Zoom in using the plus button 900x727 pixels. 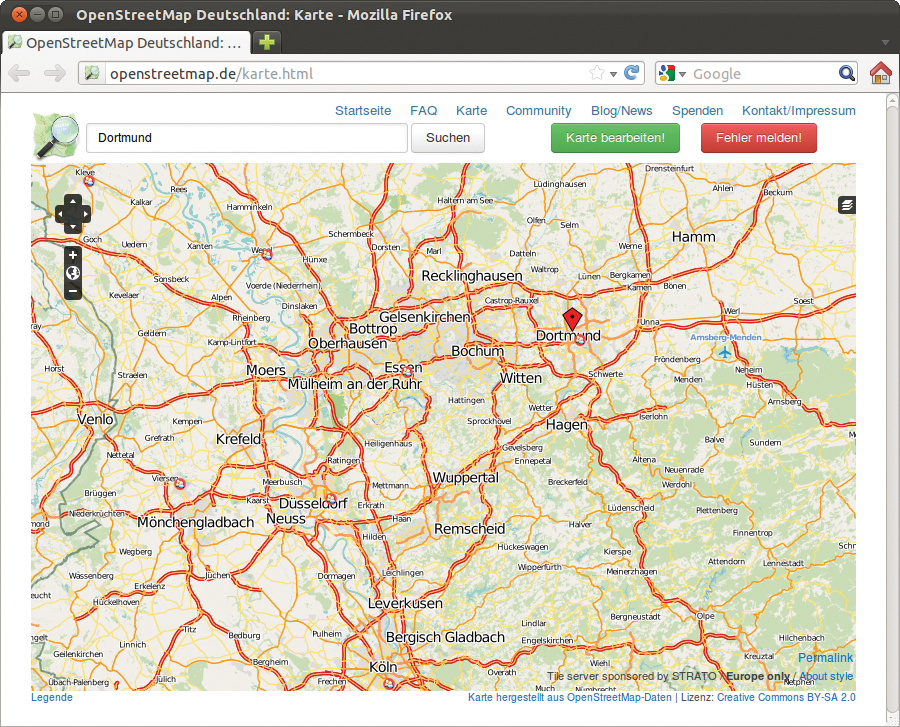coord(73,255)
